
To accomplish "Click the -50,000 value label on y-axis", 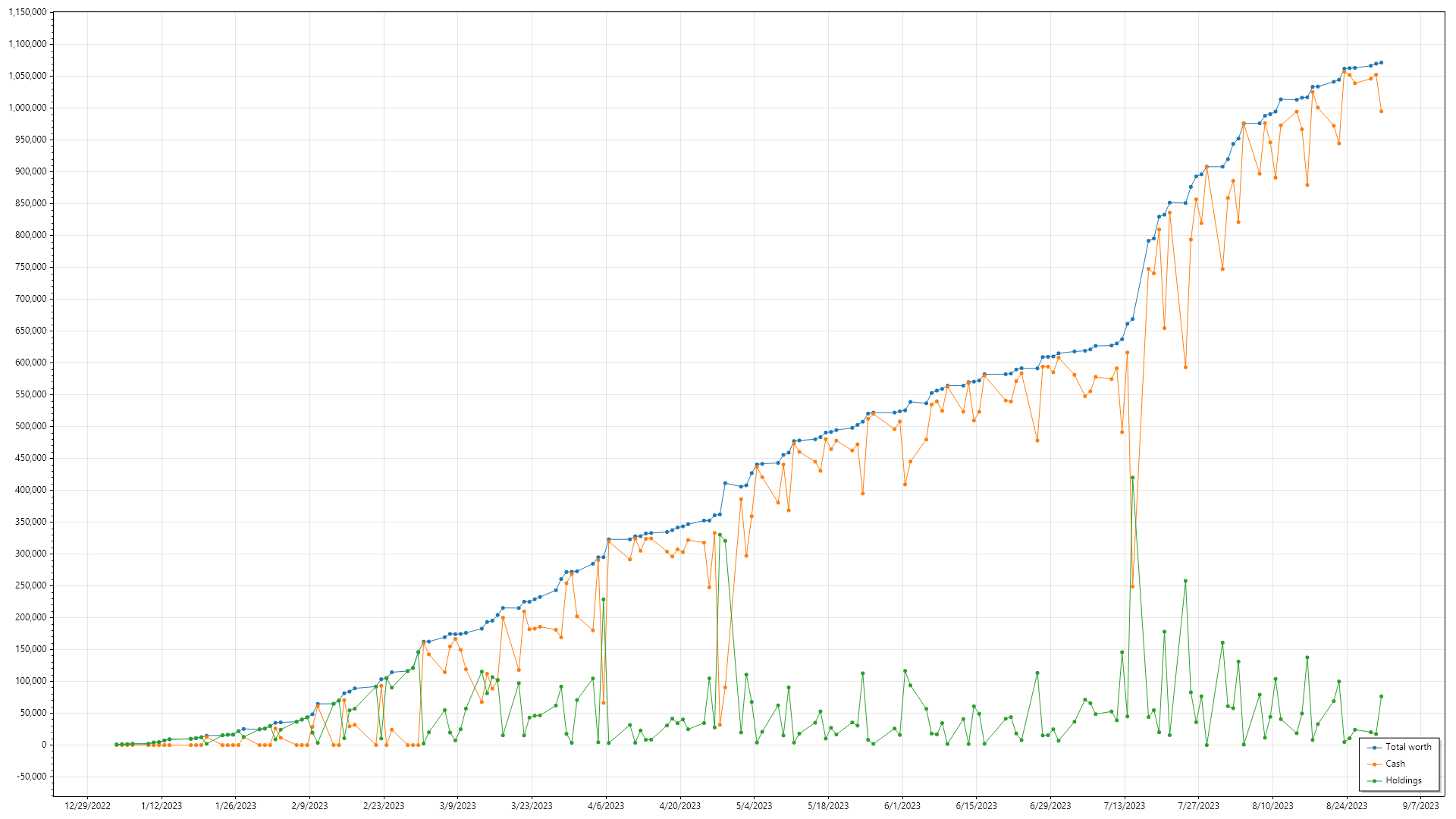I will tap(31, 777).
